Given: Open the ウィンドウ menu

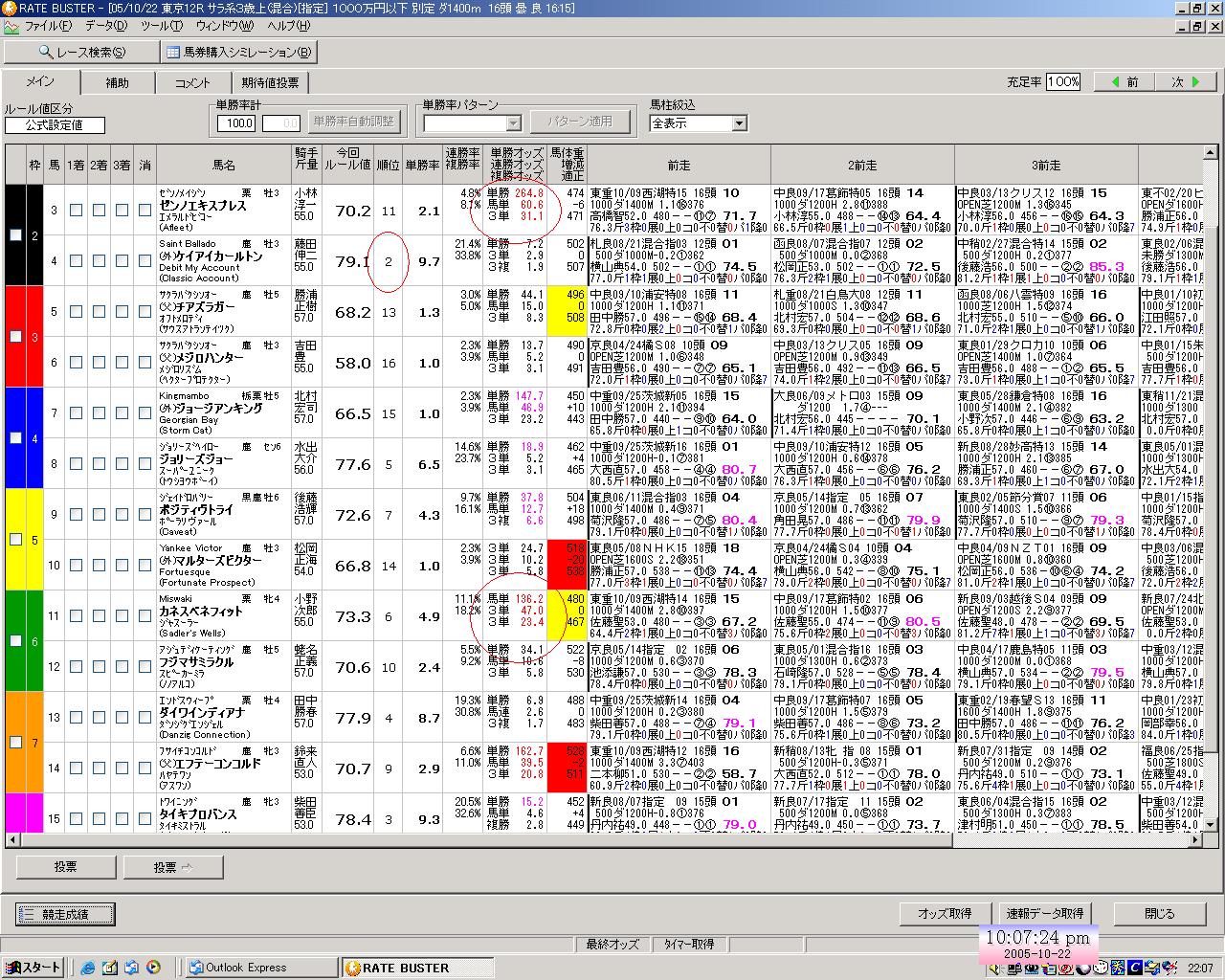Looking at the screenshot, I should point(225,26).
